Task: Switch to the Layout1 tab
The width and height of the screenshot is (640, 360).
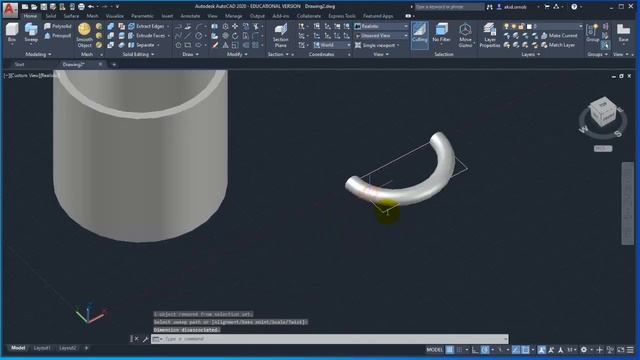Action: pyautogui.click(x=42, y=348)
